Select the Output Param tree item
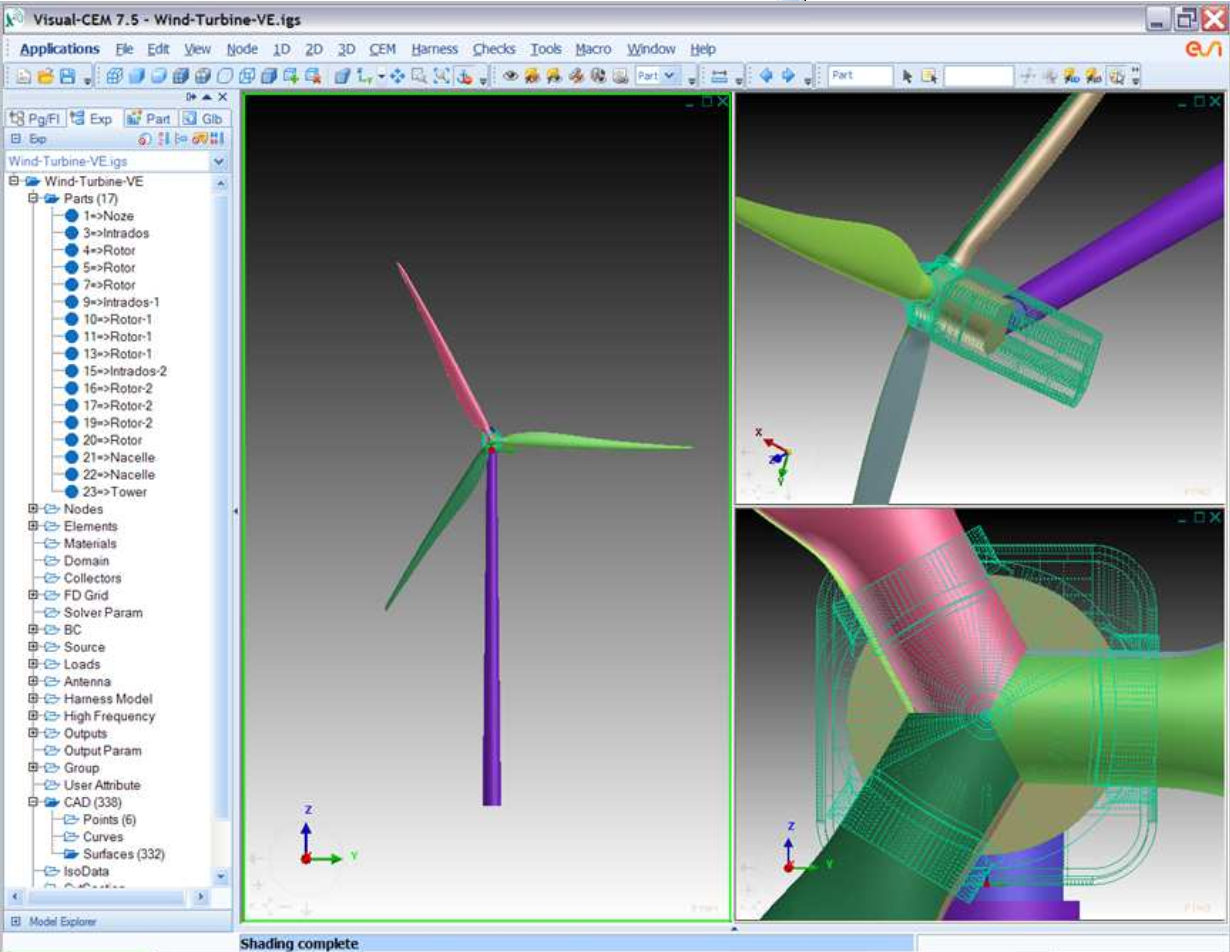The width and height of the screenshot is (1230, 952). 102,751
